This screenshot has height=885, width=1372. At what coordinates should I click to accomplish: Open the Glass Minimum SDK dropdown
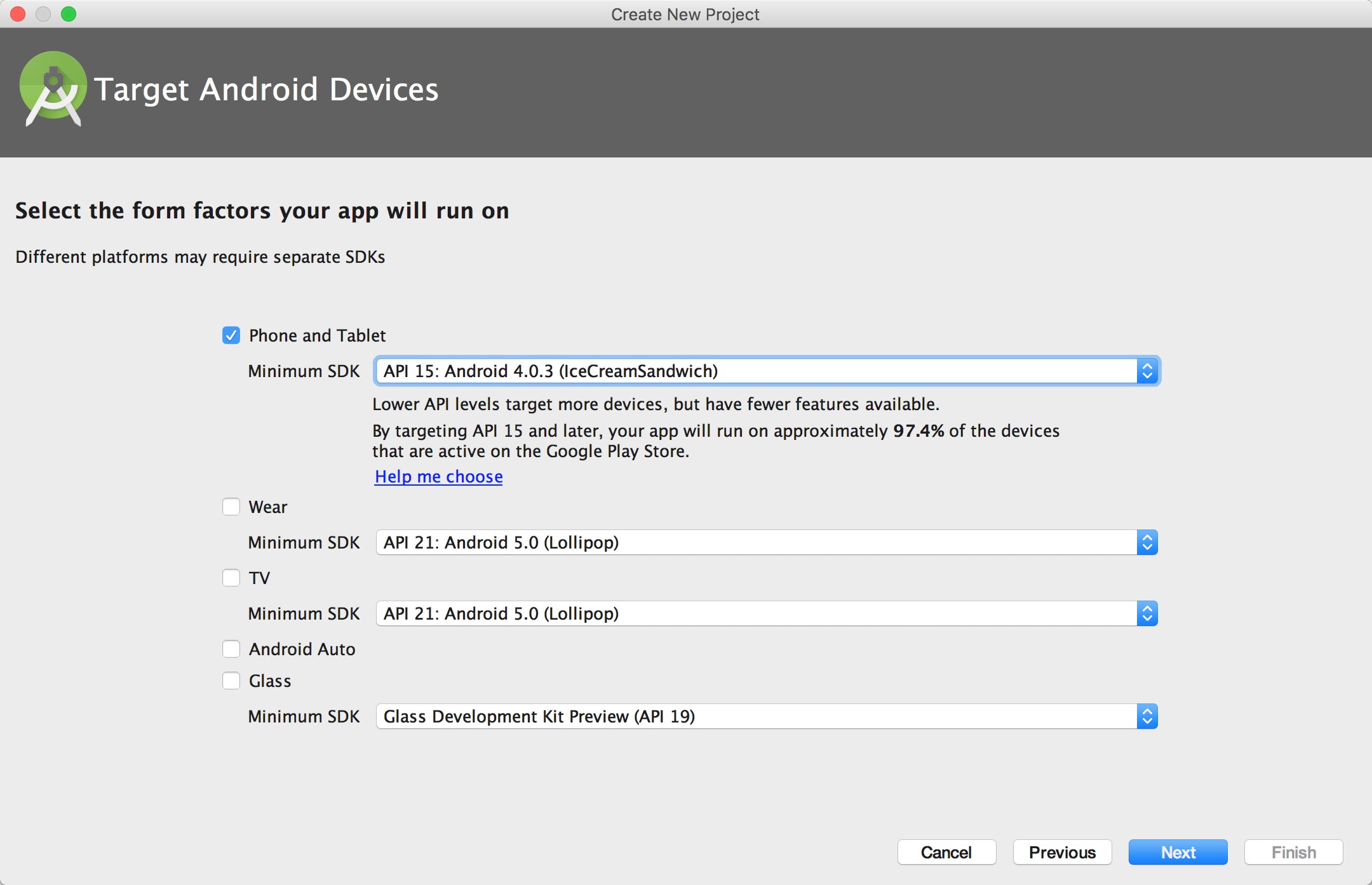coord(767,716)
